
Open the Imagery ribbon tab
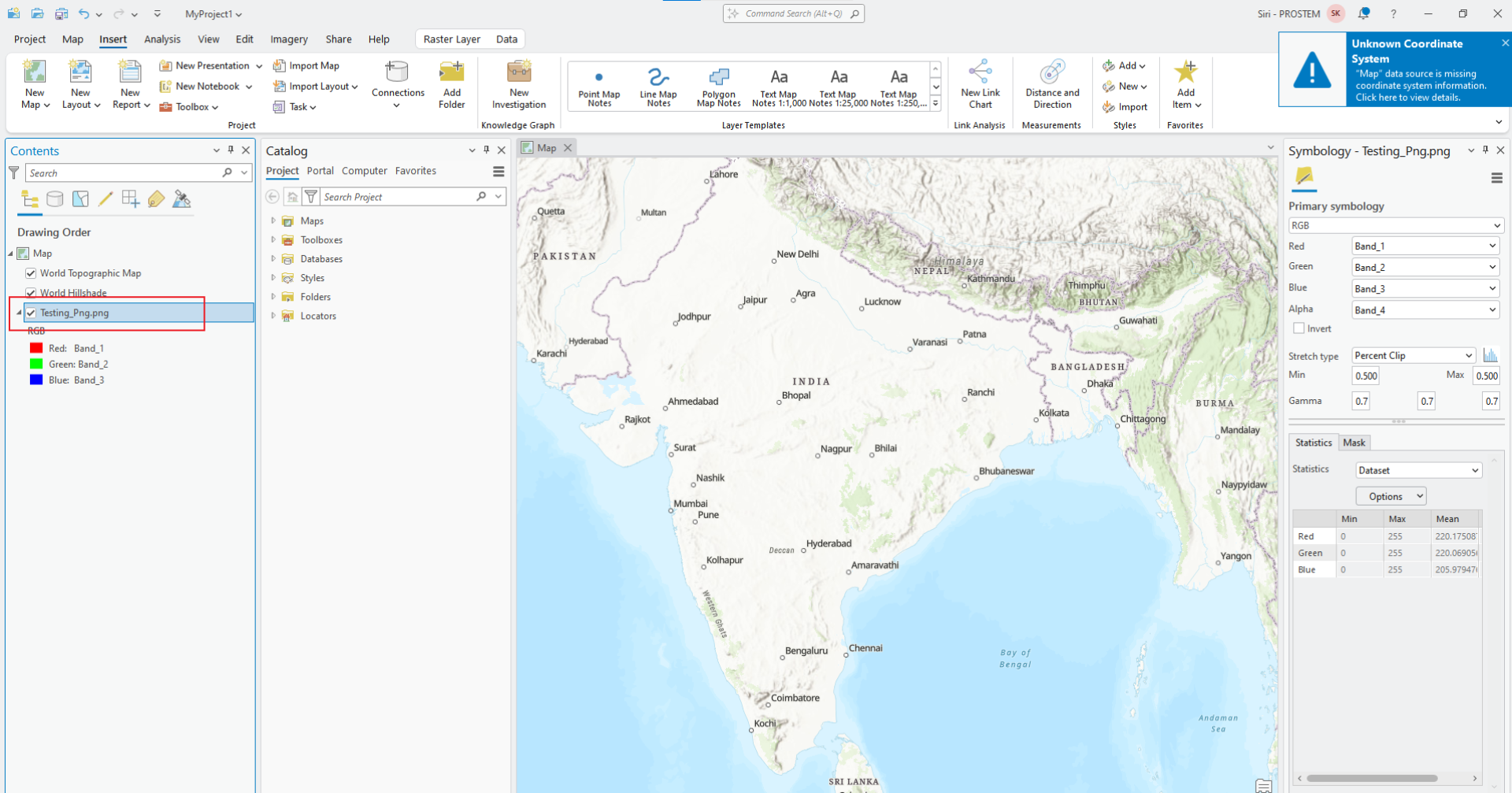coord(289,39)
